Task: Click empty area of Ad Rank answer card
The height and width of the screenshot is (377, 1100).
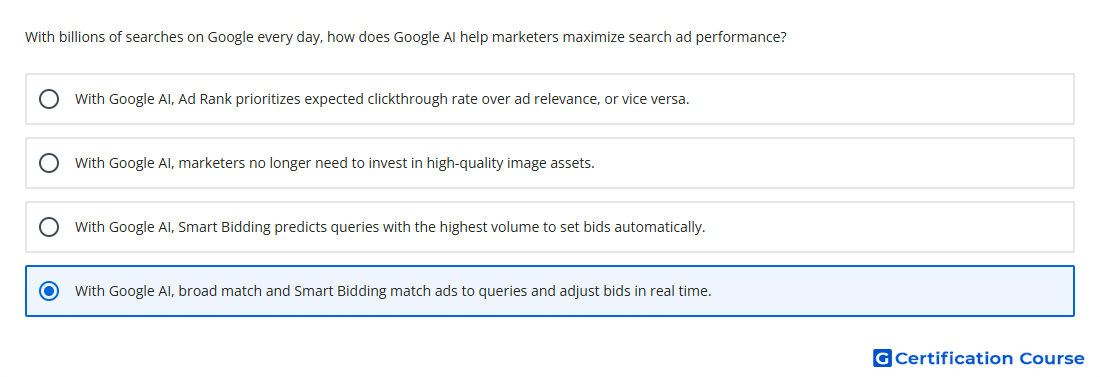Action: point(877,99)
